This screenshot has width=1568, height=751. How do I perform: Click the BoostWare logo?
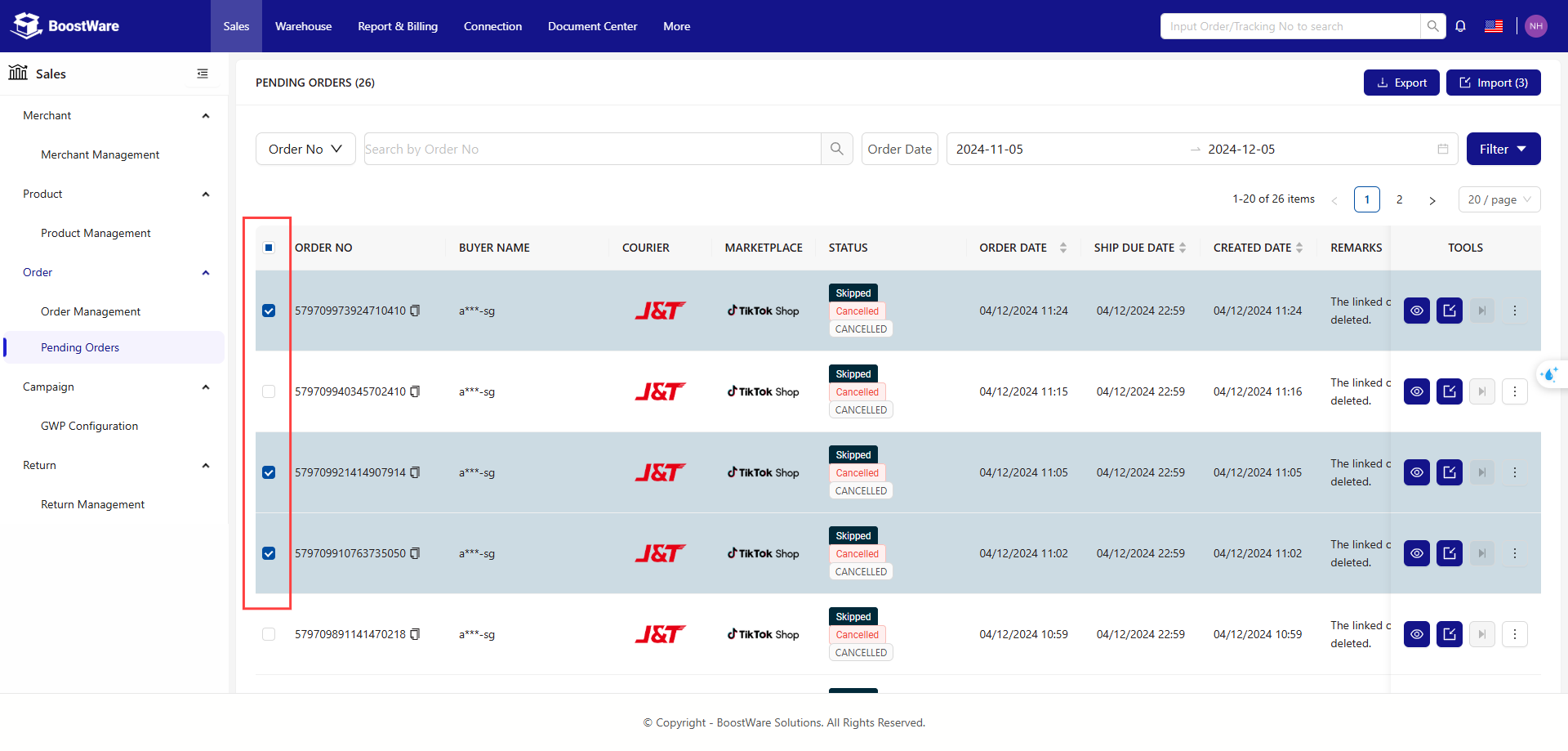[x=65, y=26]
